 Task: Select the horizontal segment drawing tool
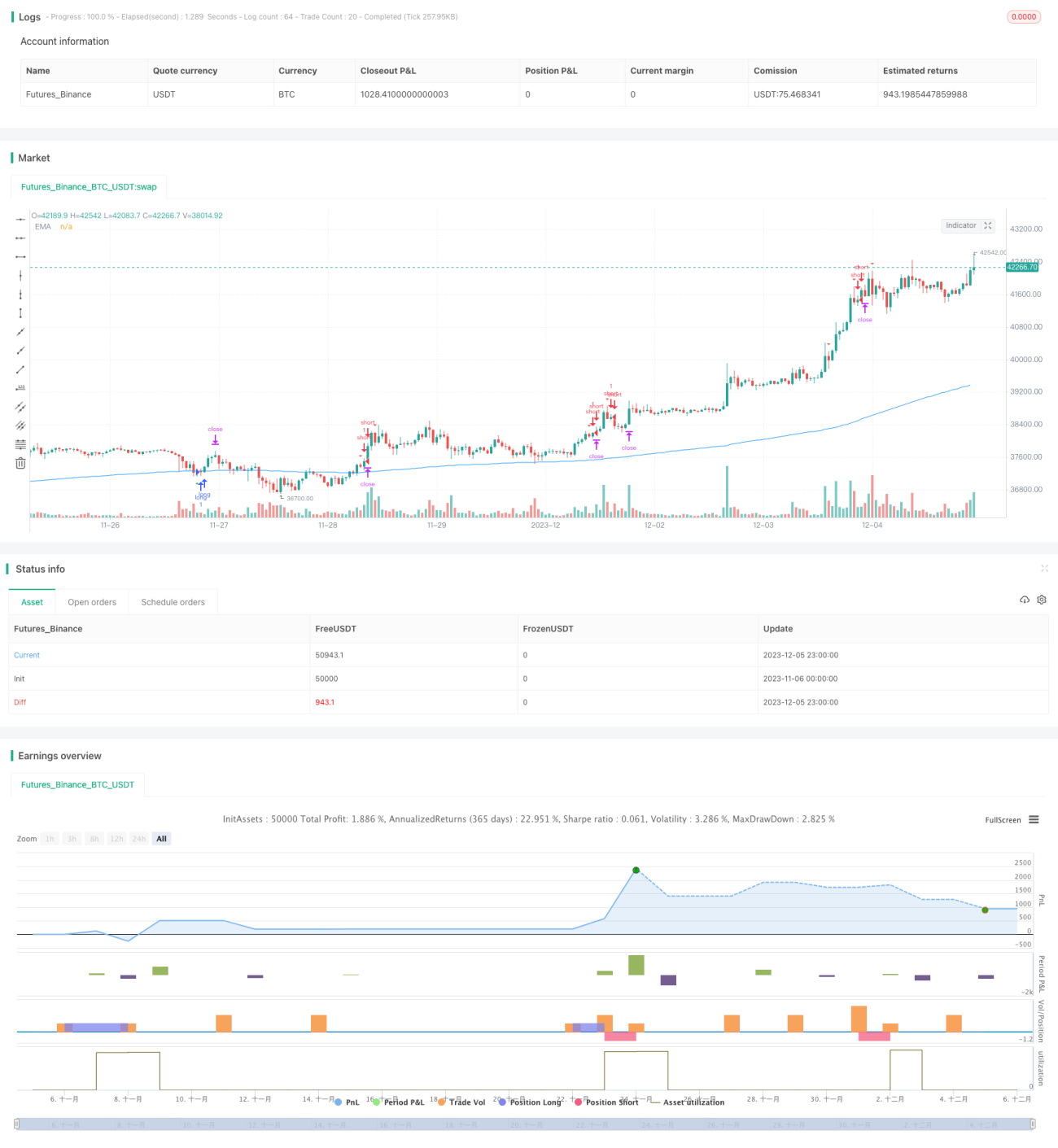(x=20, y=257)
